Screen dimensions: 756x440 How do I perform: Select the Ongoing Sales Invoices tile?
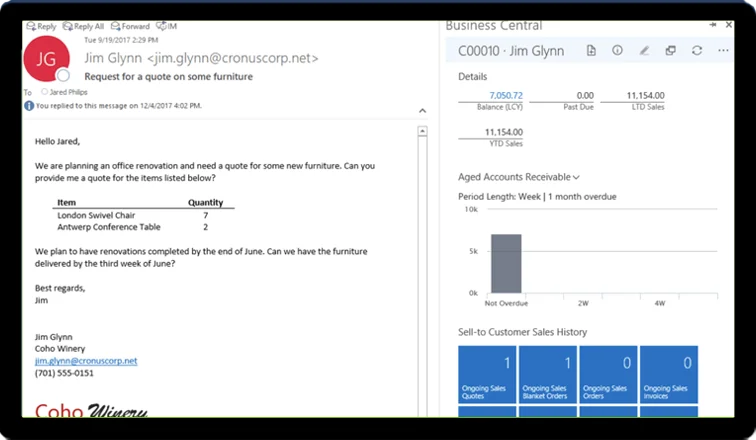[x=667, y=374]
